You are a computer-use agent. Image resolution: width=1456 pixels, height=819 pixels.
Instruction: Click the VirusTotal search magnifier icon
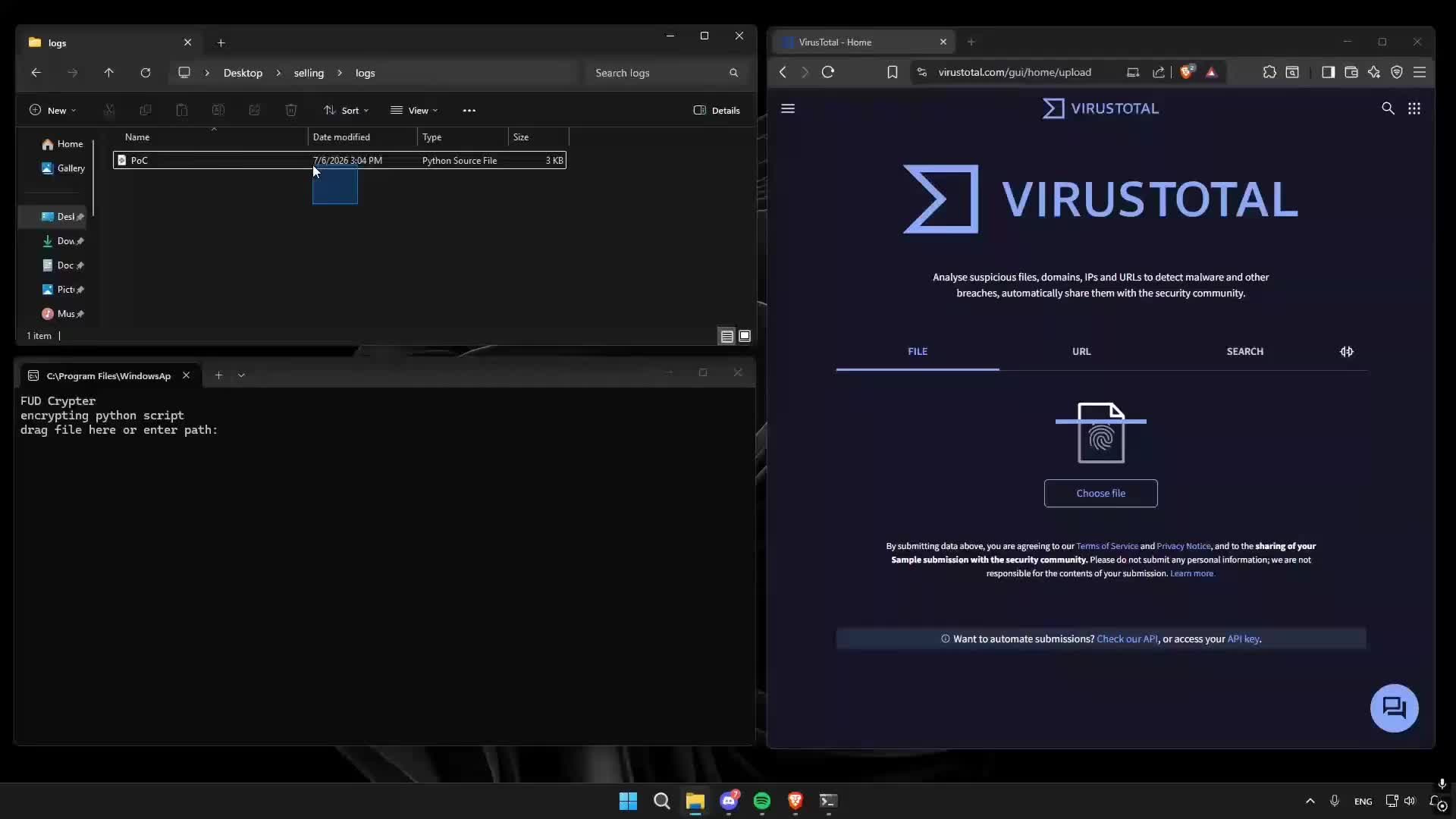point(1388,108)
